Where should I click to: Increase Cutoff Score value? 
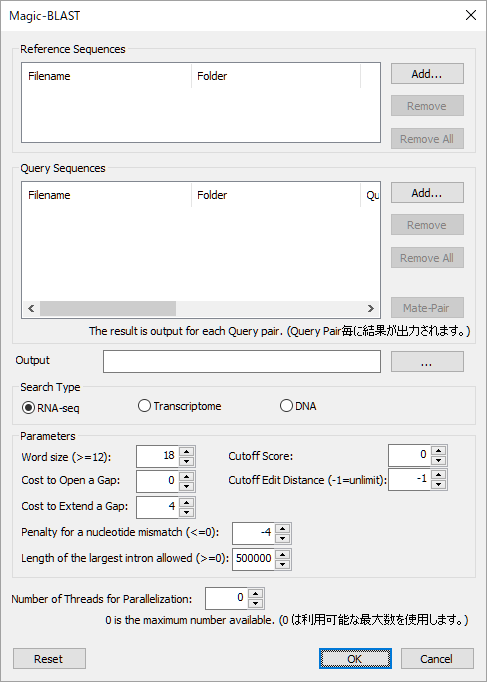click(438, 451)
